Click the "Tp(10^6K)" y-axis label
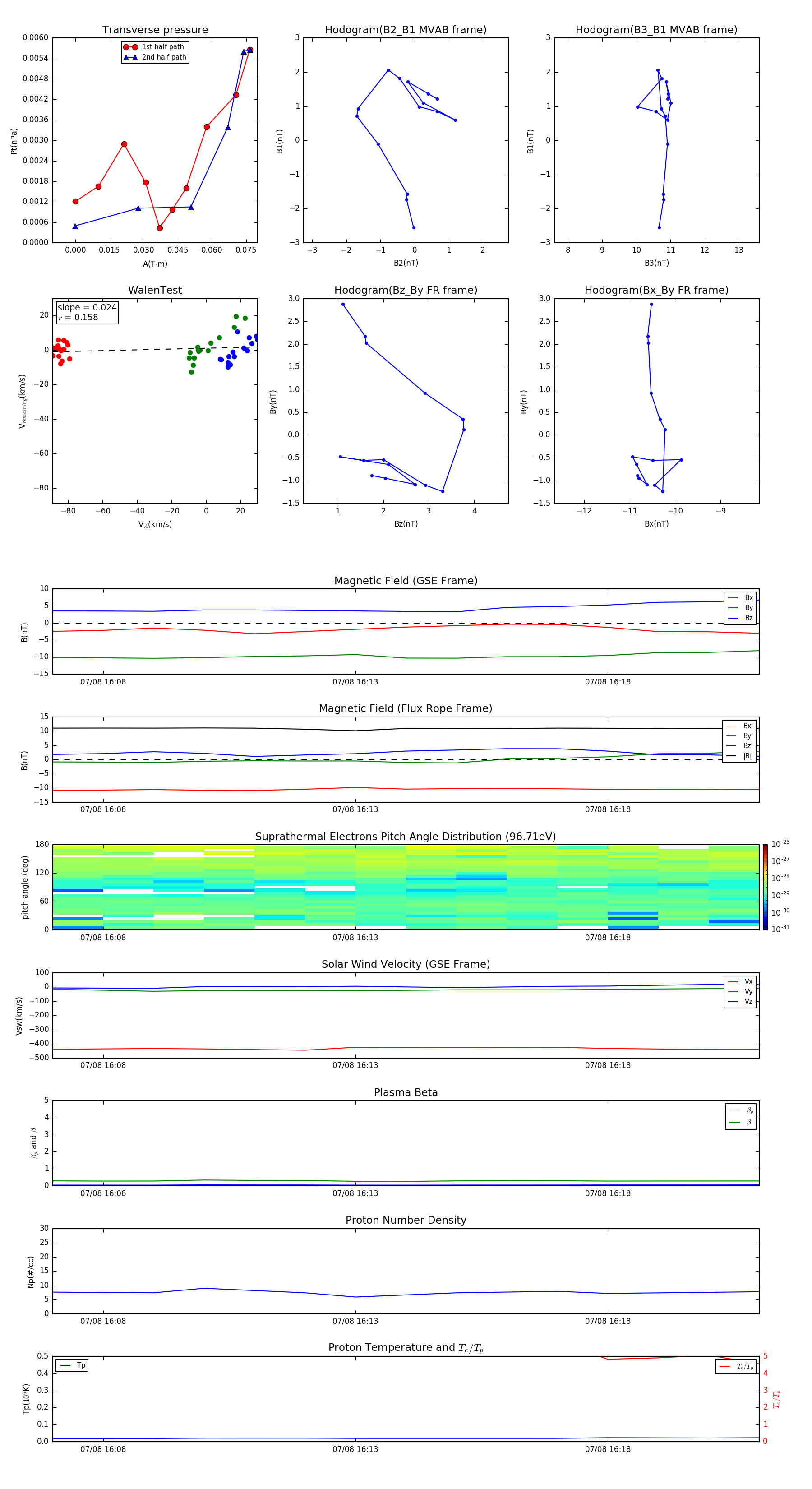The image size is (812, 1489). click(x=26, y=1399)
